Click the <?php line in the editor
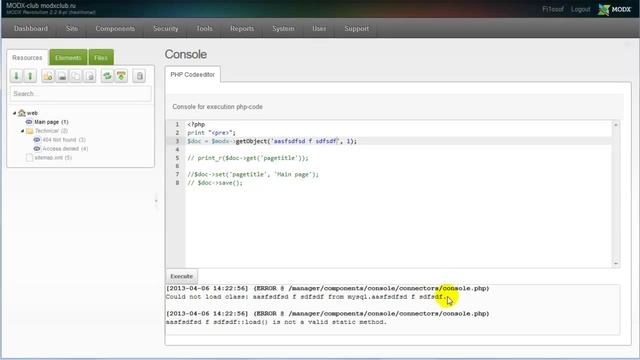640x360 pixels. click(x=196, y=124)
